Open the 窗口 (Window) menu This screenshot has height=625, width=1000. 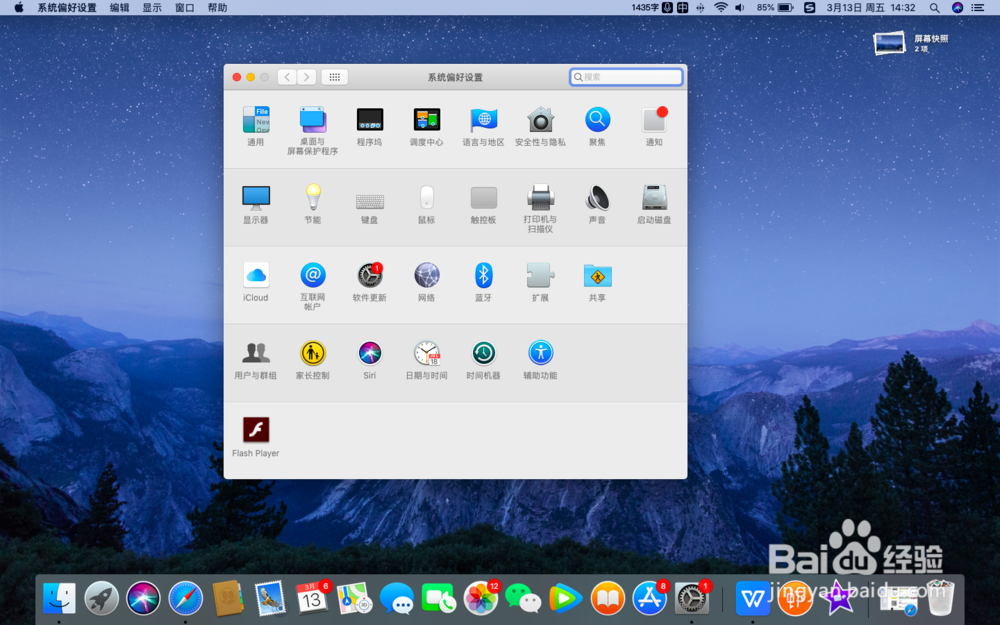coord(184,8)
